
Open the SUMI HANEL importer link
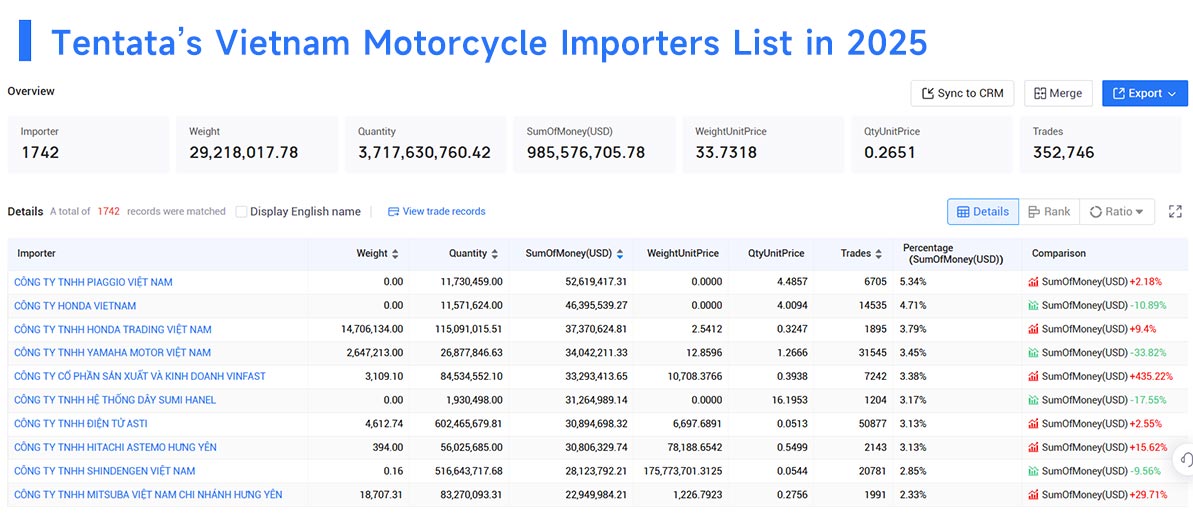click(x=115, y=400)
